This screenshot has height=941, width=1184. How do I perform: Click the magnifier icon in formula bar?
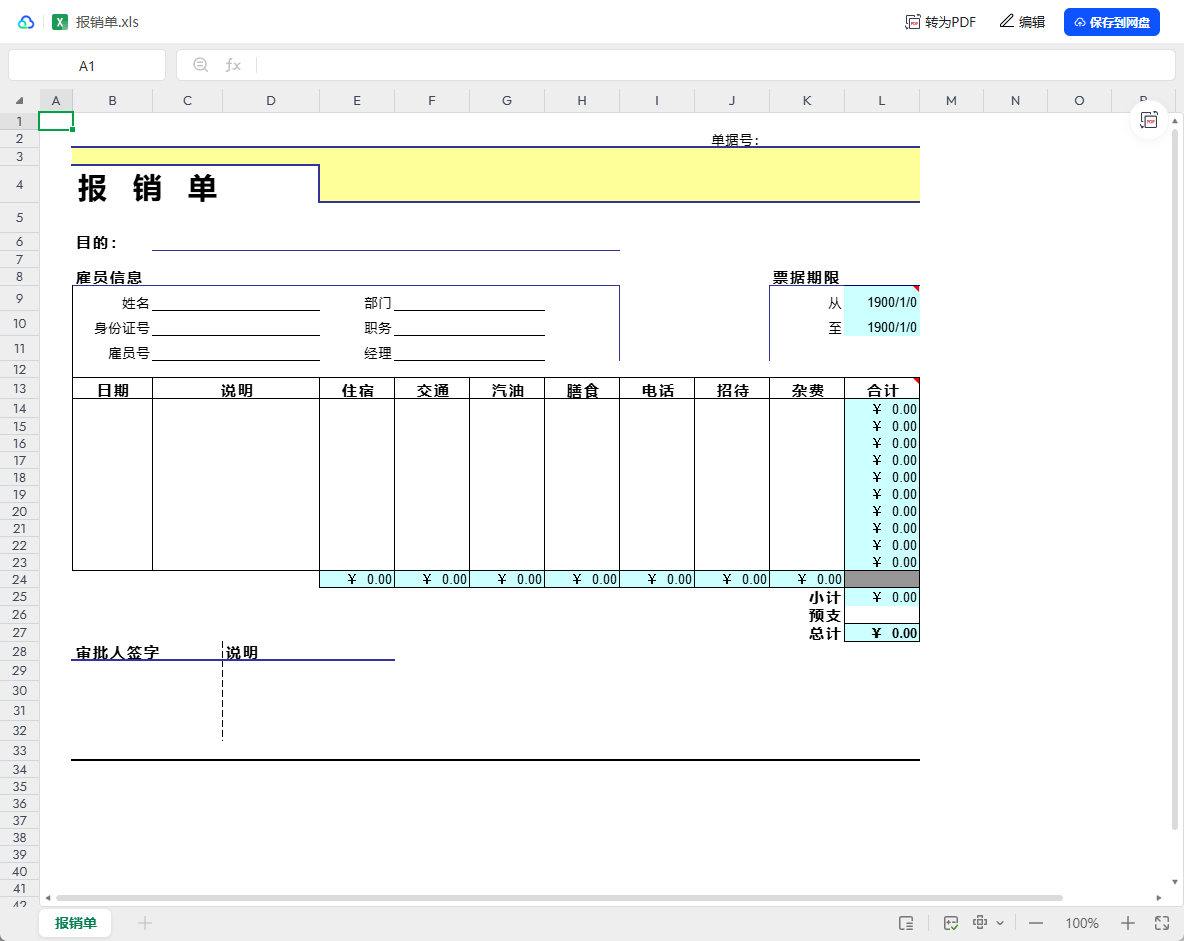tap(201, 65)
